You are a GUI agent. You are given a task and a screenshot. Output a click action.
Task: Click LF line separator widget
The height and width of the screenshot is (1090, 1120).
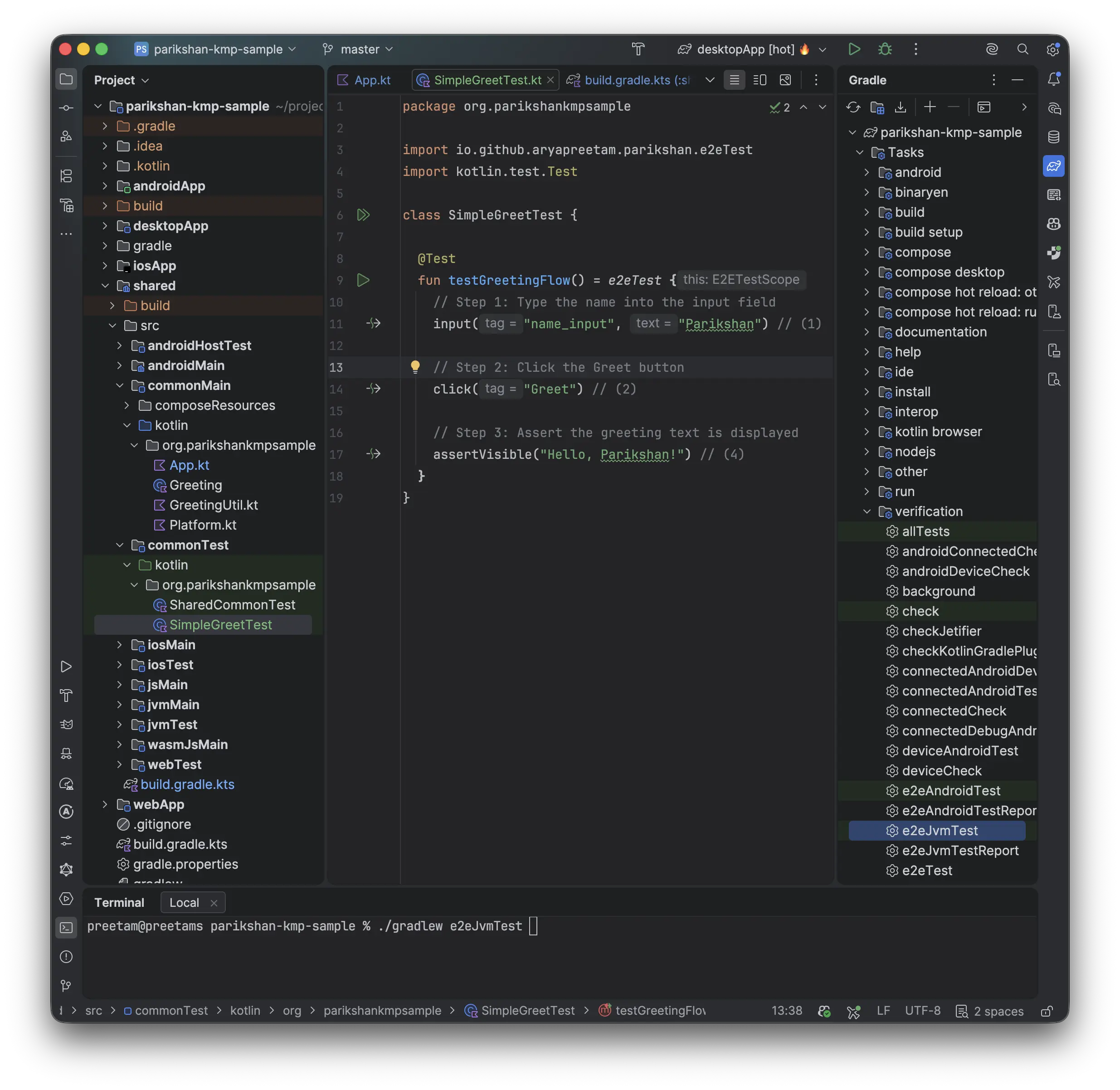(882, 1011)
